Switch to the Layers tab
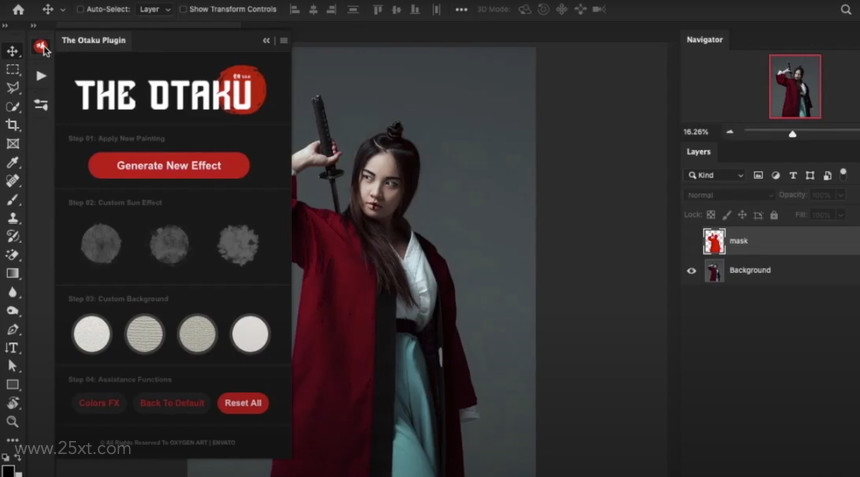The width and height of the screenshot is (860, 477). click(699, 152)
